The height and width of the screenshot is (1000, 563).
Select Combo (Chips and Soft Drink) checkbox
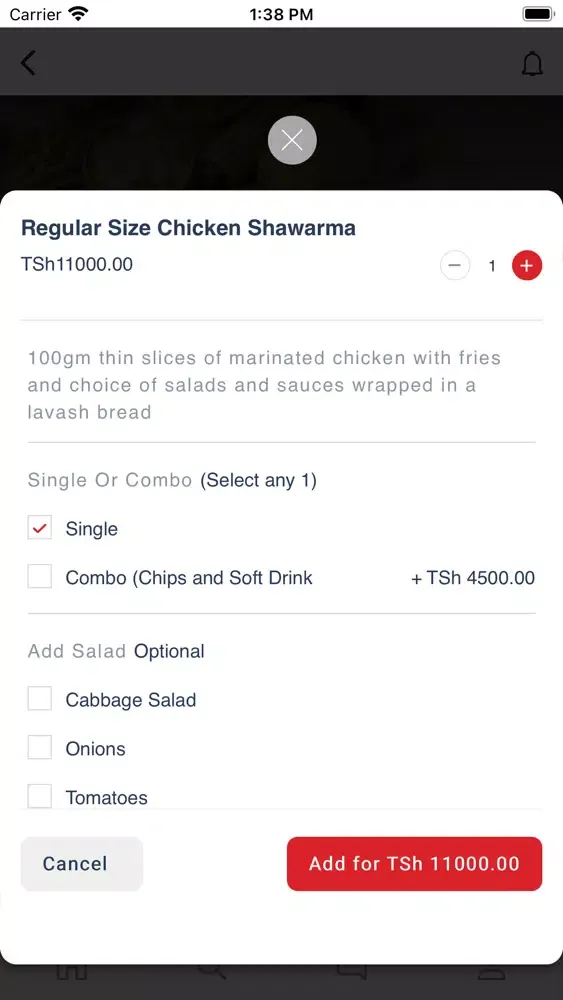[x=40, y=577]
